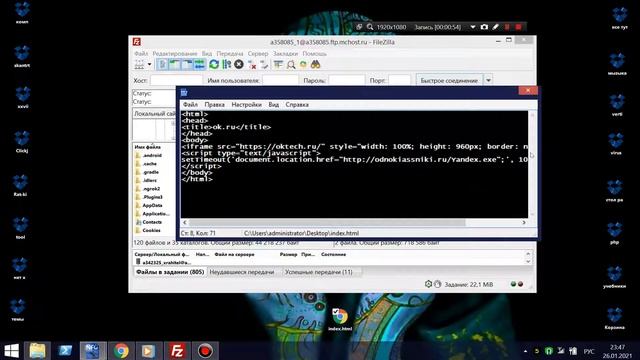Image resolution: width=640 pixels, height=360 pixels.
Task: Open the filename filters dialog icon
Action: pyautogui.click(x=278, y=64)
